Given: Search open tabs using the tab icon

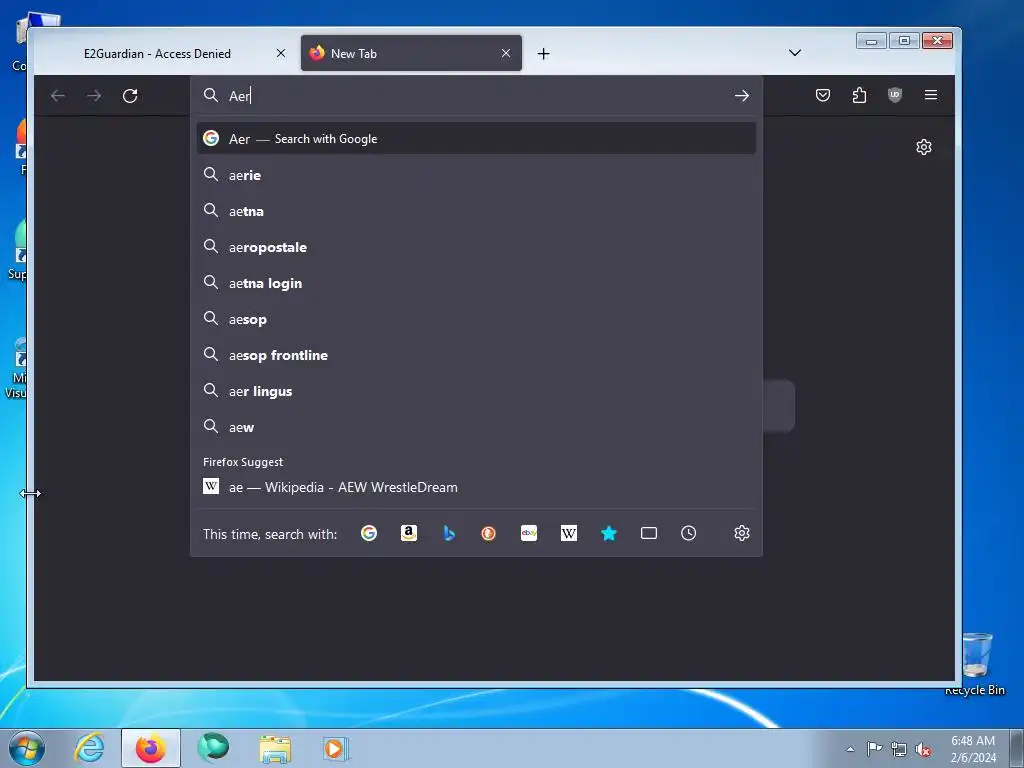Looking at the screenshot, I should (x=648, y=534).
